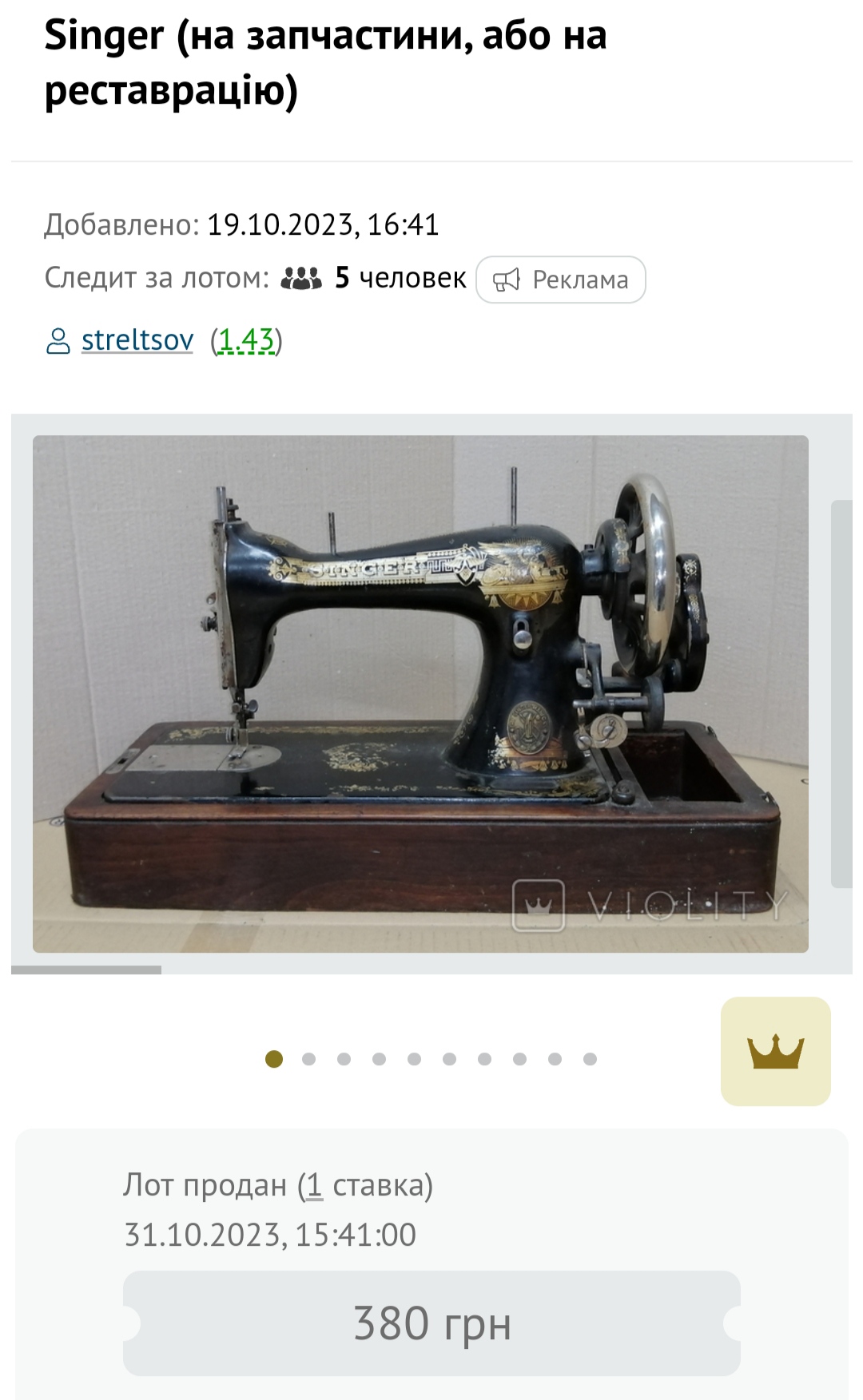
Task: Go to the seventh gallery photo dot
Action: [x=484, y=1059]
